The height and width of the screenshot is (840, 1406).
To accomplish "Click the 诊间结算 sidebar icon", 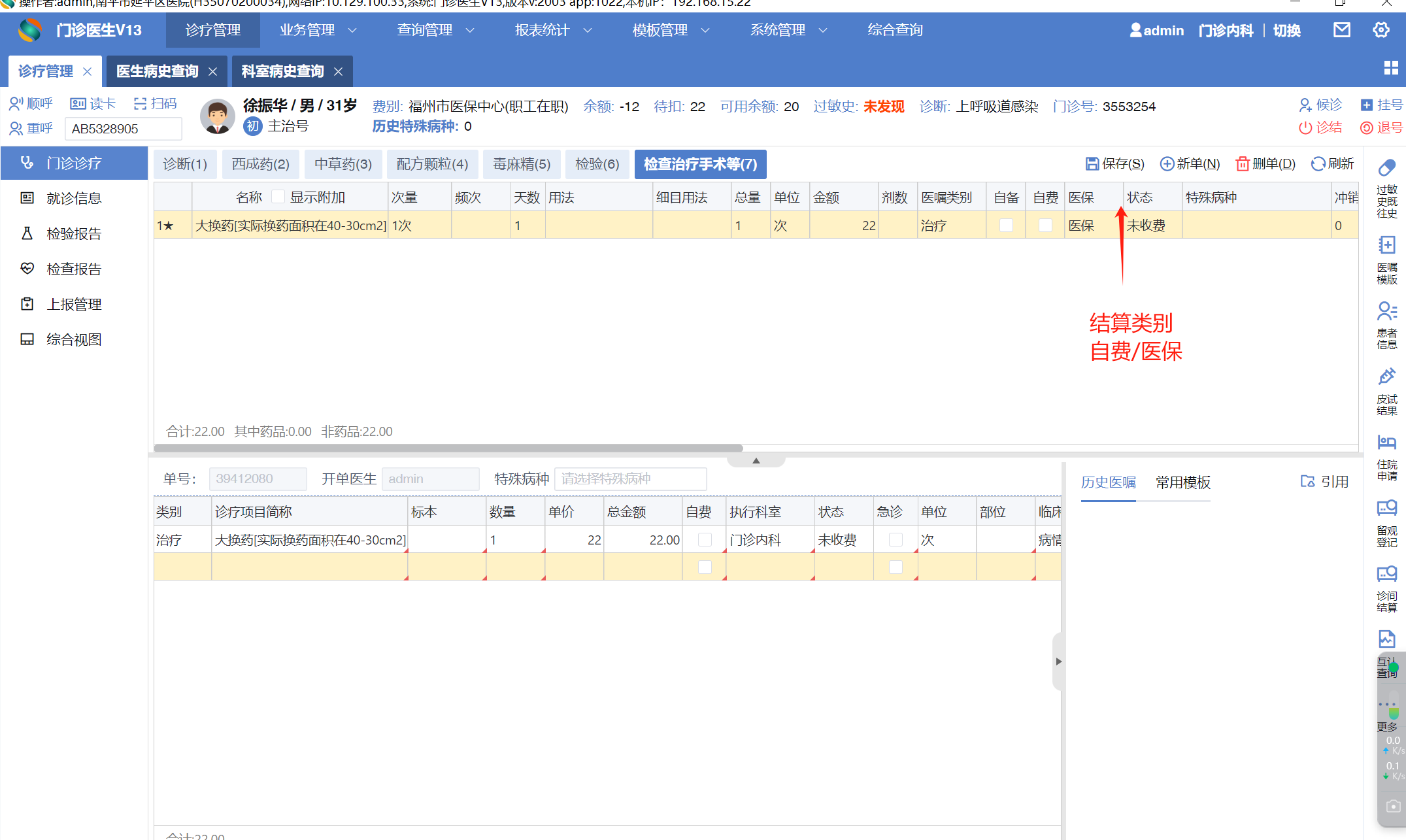I will click(x=1386, y=575).
